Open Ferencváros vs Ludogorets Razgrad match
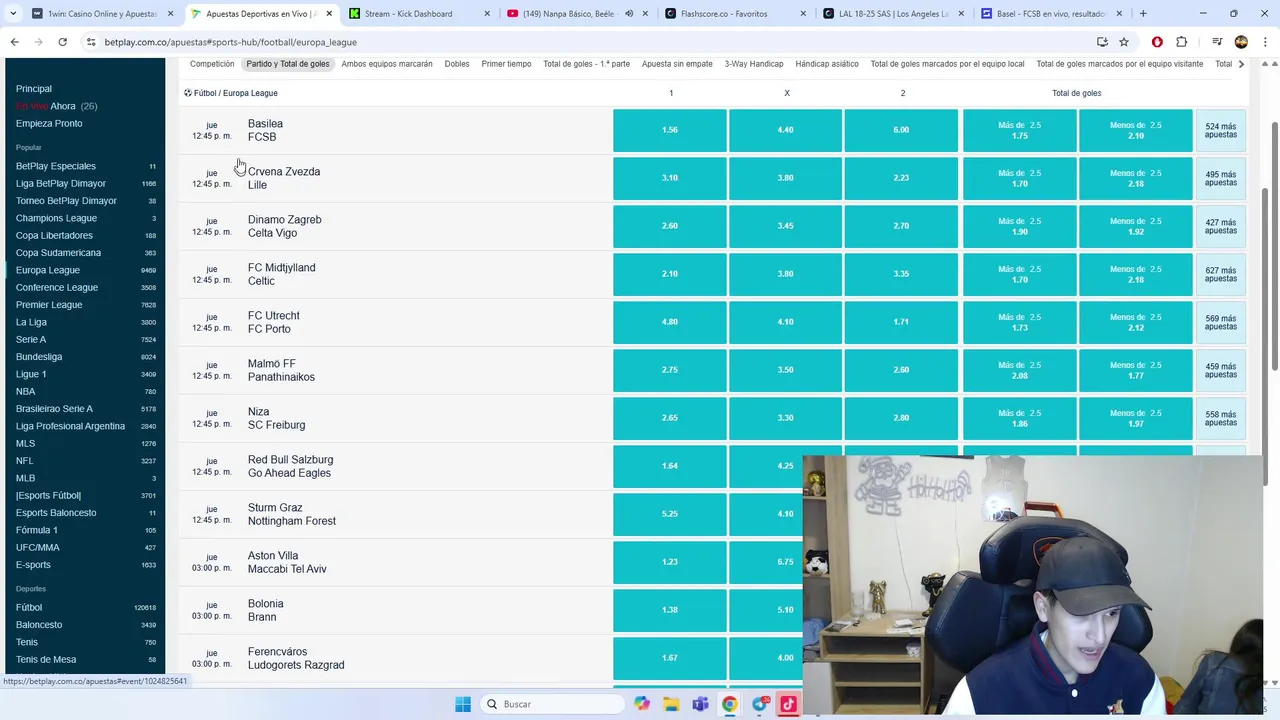Viewport: 1280px width, 720px height. (296, 658)
